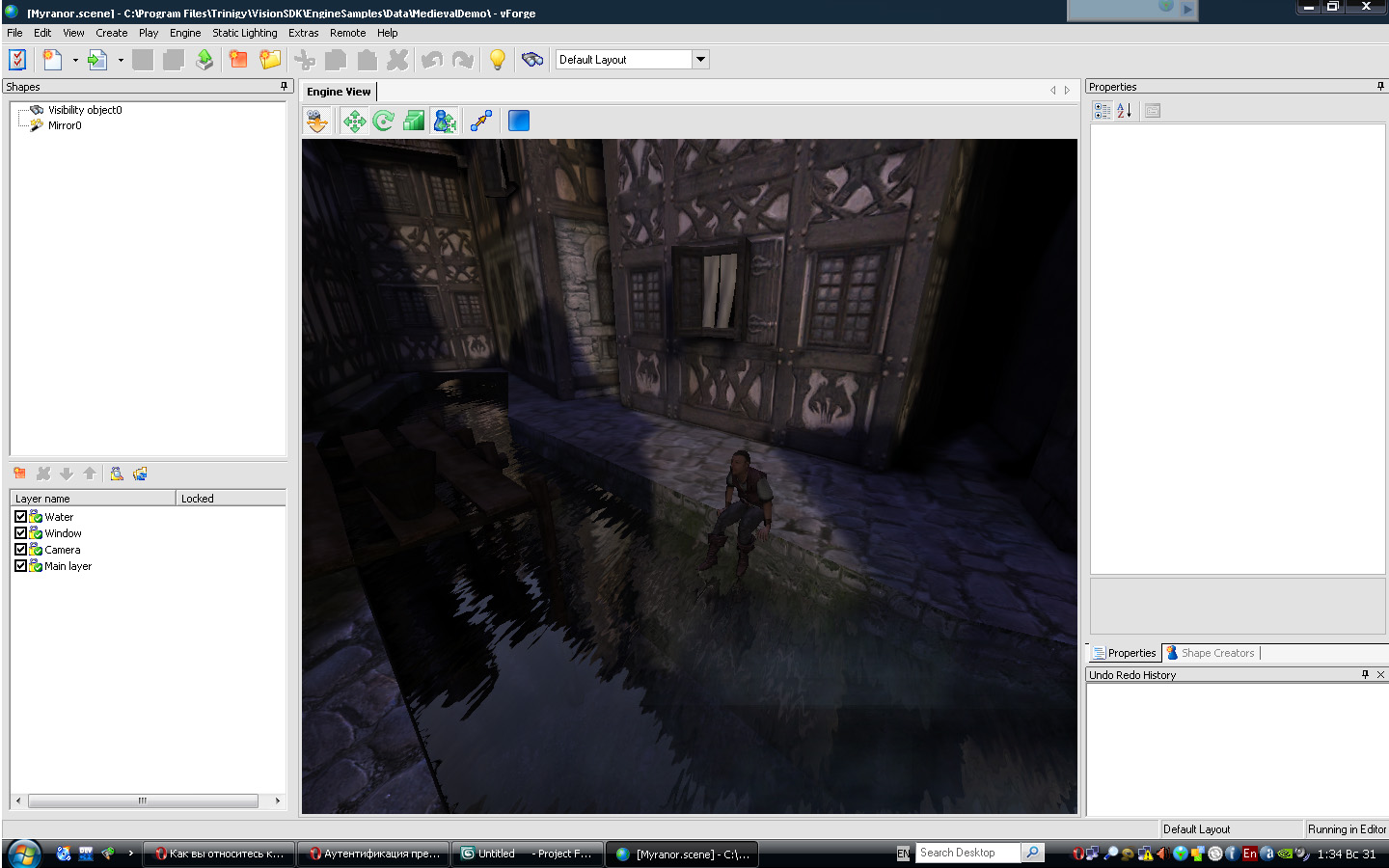Click the property pages icon
Viewport: 1389px width, 868px height.
click(1153, 111)
